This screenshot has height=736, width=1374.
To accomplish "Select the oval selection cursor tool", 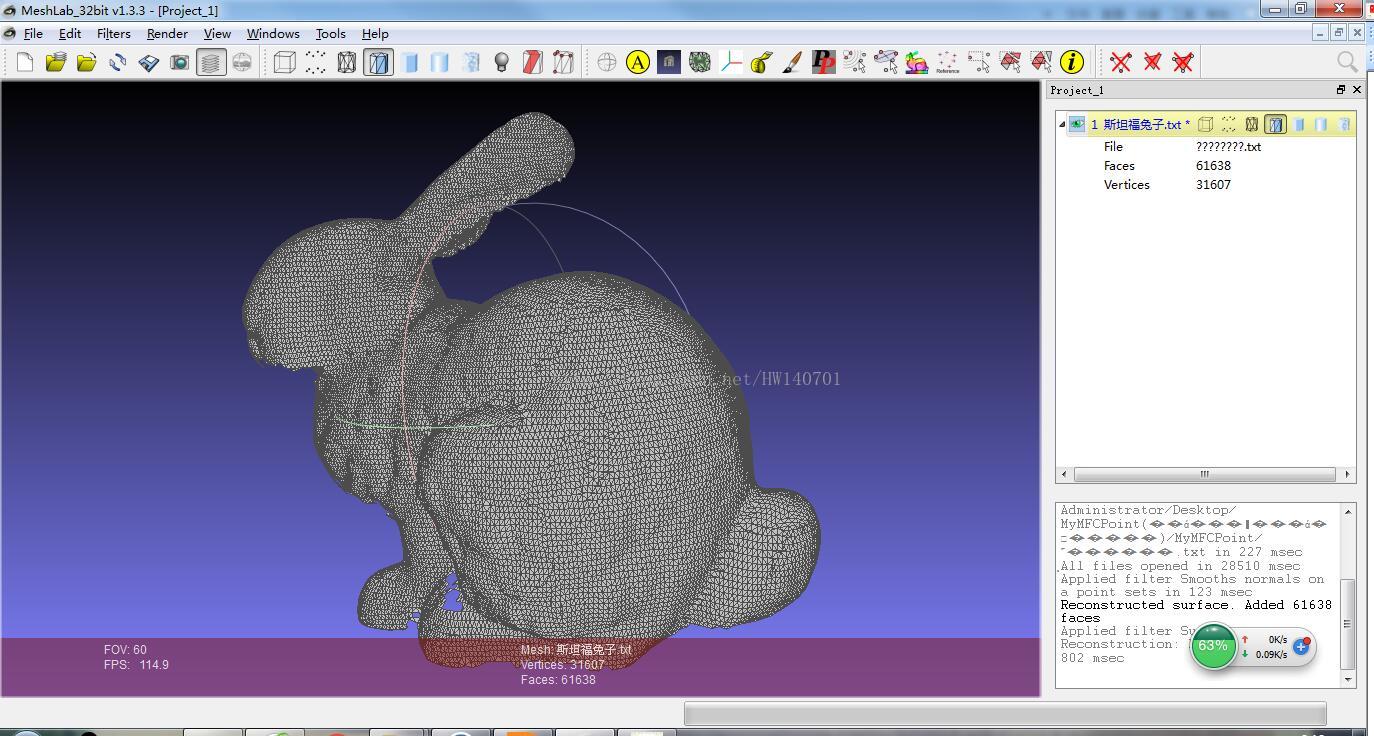I will pos(886,62).
